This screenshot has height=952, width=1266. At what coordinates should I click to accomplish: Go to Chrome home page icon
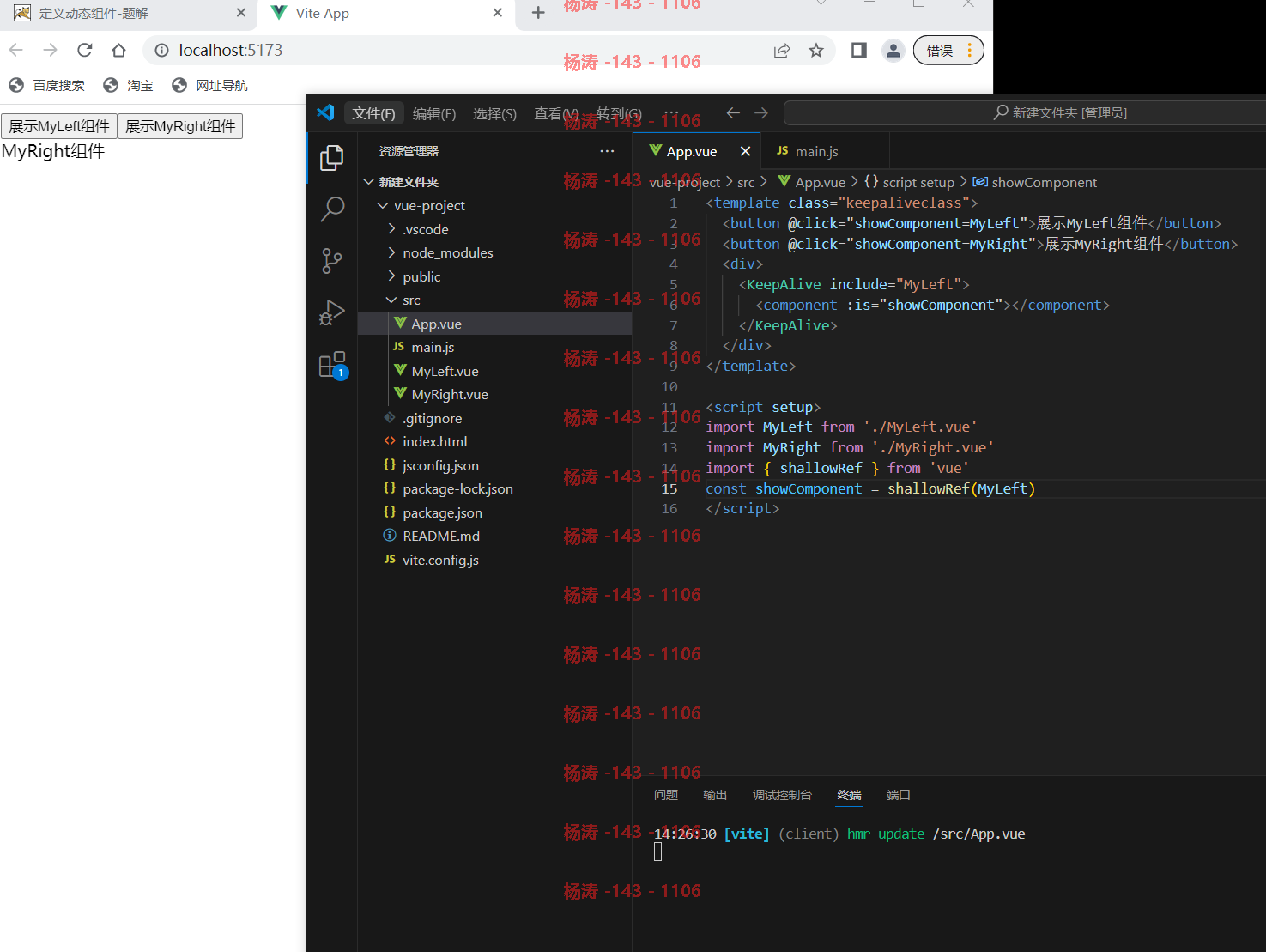118,50
